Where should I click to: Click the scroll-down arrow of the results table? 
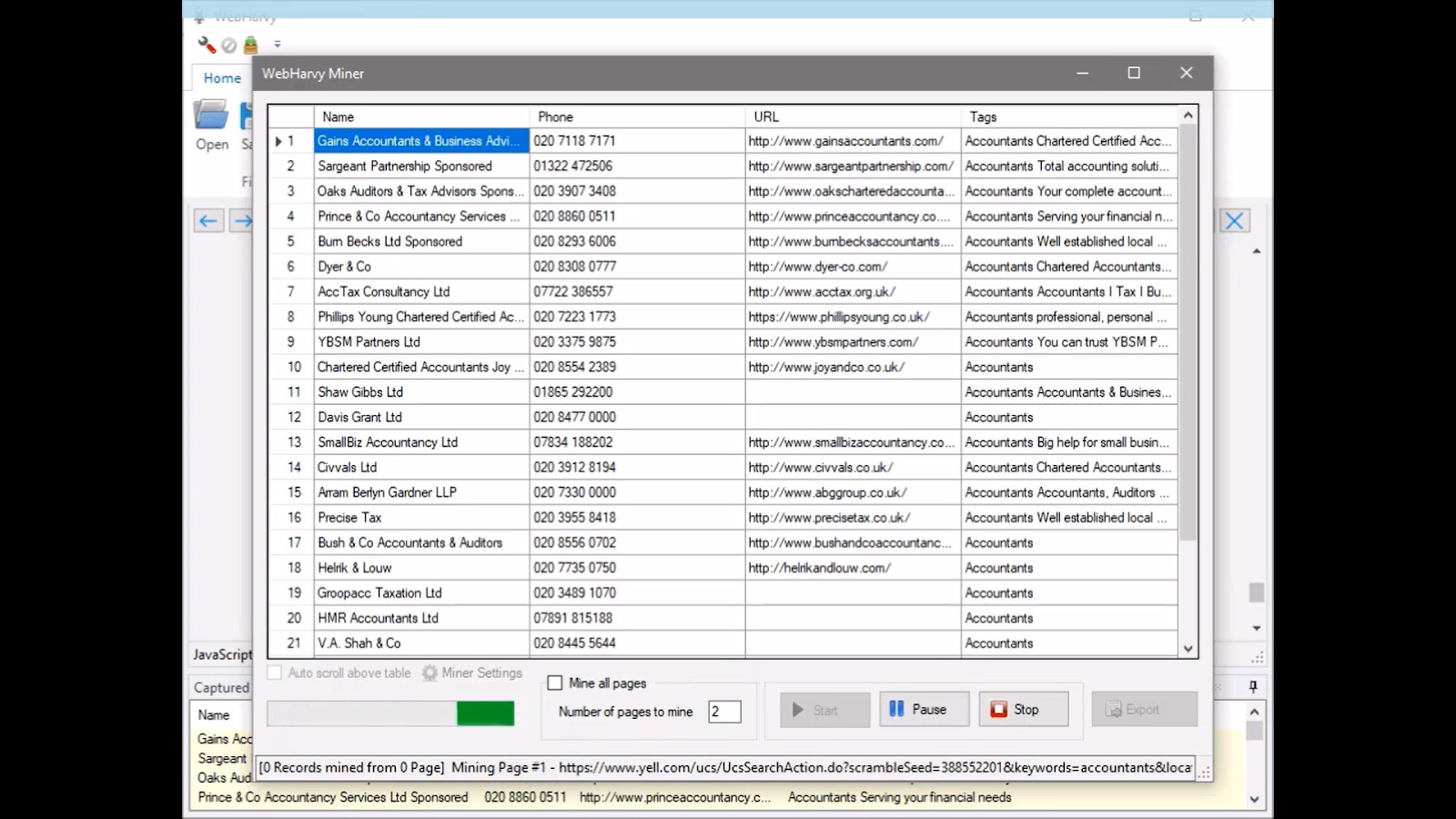click(1188, 648)
